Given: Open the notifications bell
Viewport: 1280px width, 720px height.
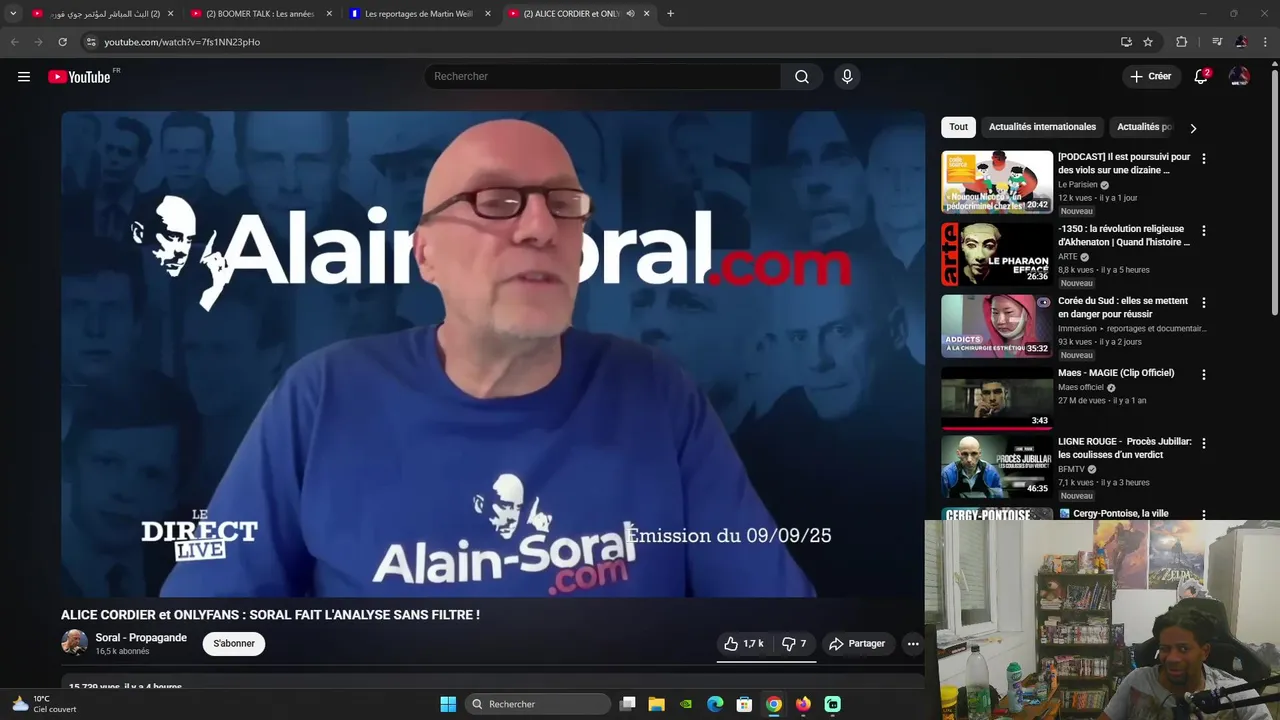Looking at the screenshot, I should point(1202,76).
